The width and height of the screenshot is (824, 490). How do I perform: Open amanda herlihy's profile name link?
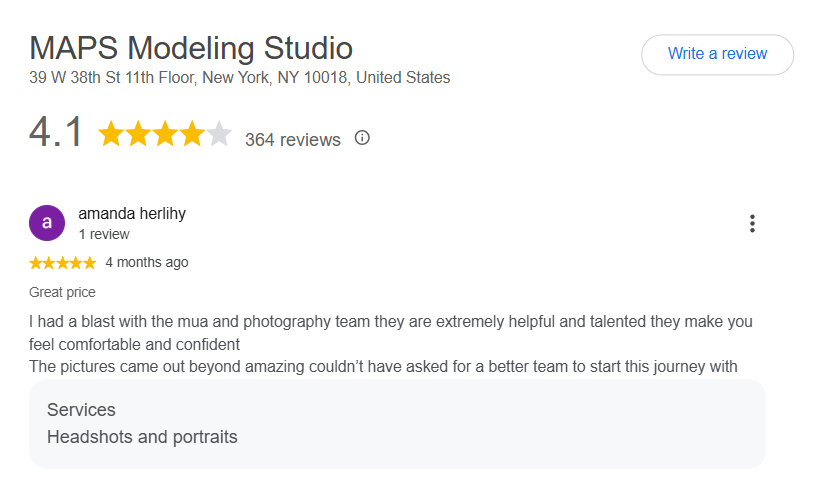[x=132, y=213]
